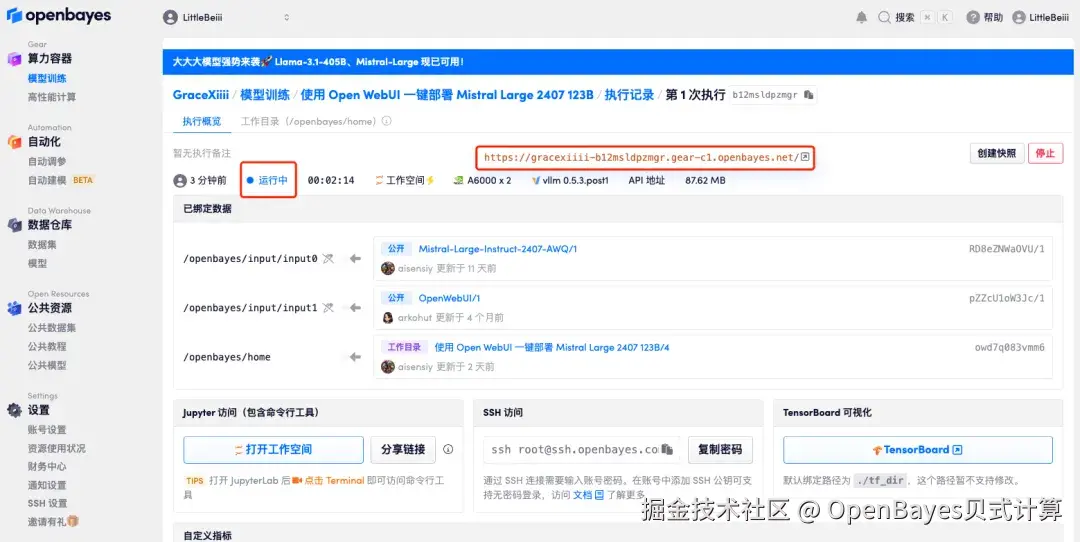Open 账号设置 in sidebar
The image size is (1080, 542).
pos(48,430)
